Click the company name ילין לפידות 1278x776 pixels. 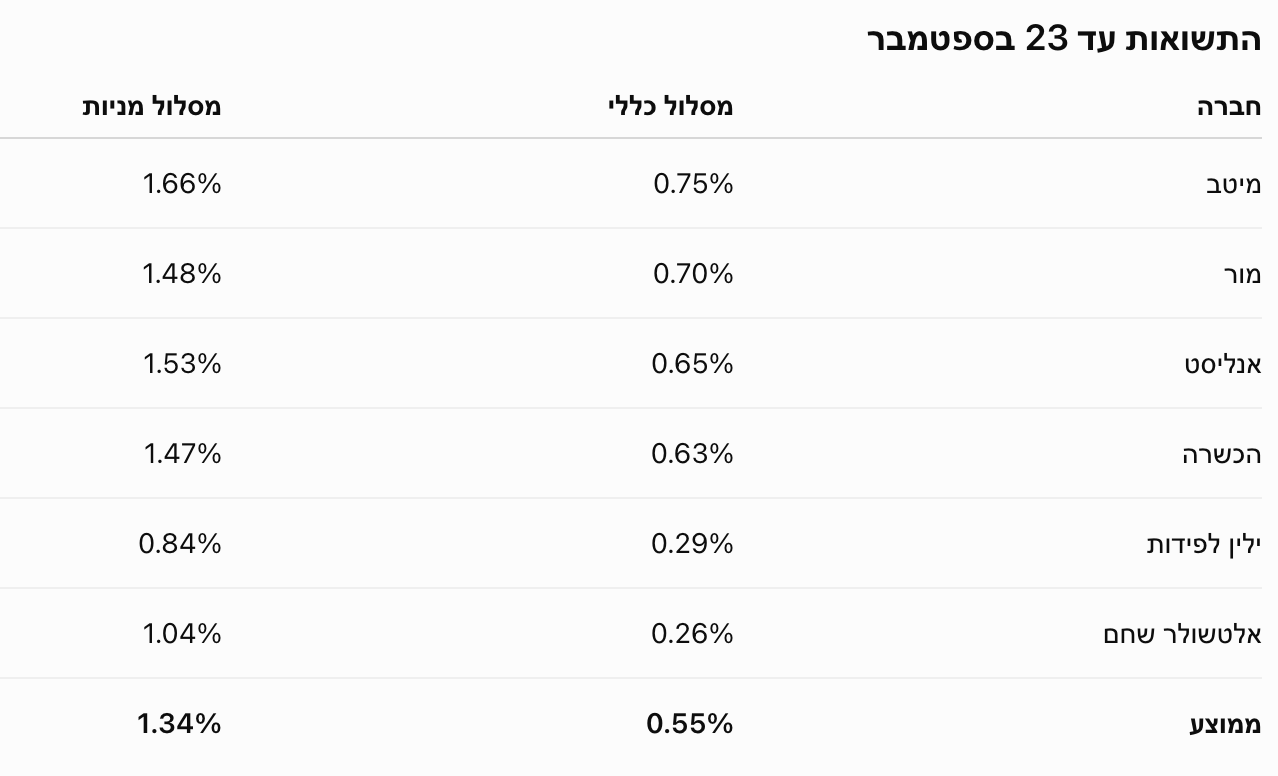1204,544
